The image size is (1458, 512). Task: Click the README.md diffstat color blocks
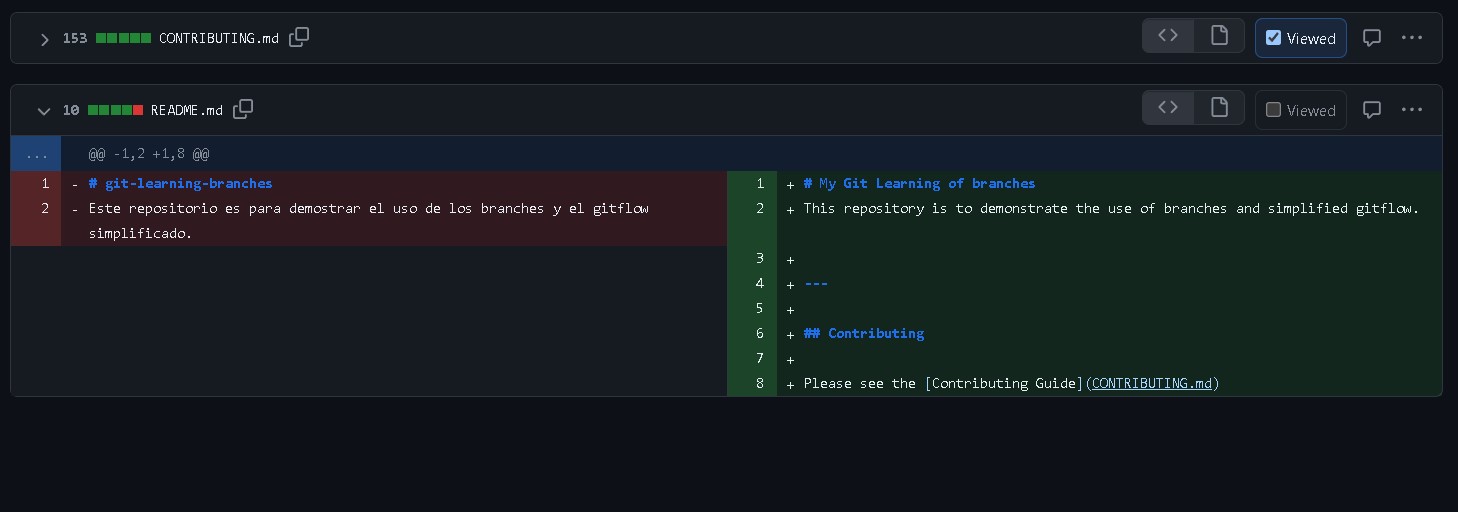click(x=115, y=110)
